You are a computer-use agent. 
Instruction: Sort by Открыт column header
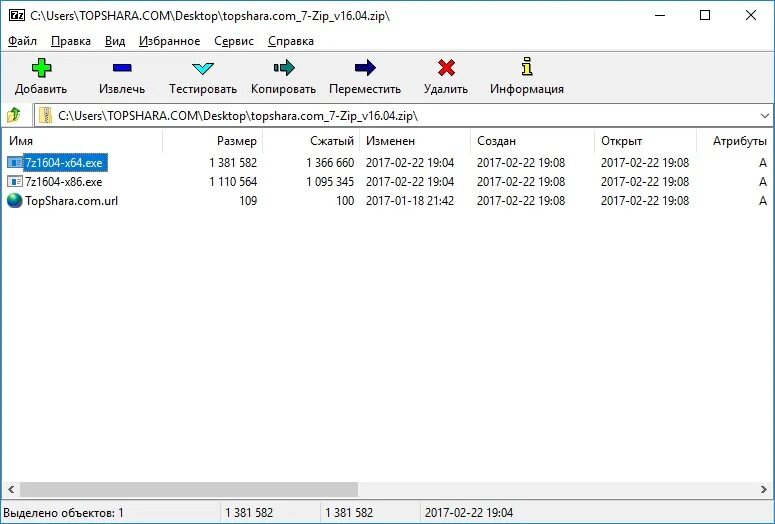tap(646, 141)
